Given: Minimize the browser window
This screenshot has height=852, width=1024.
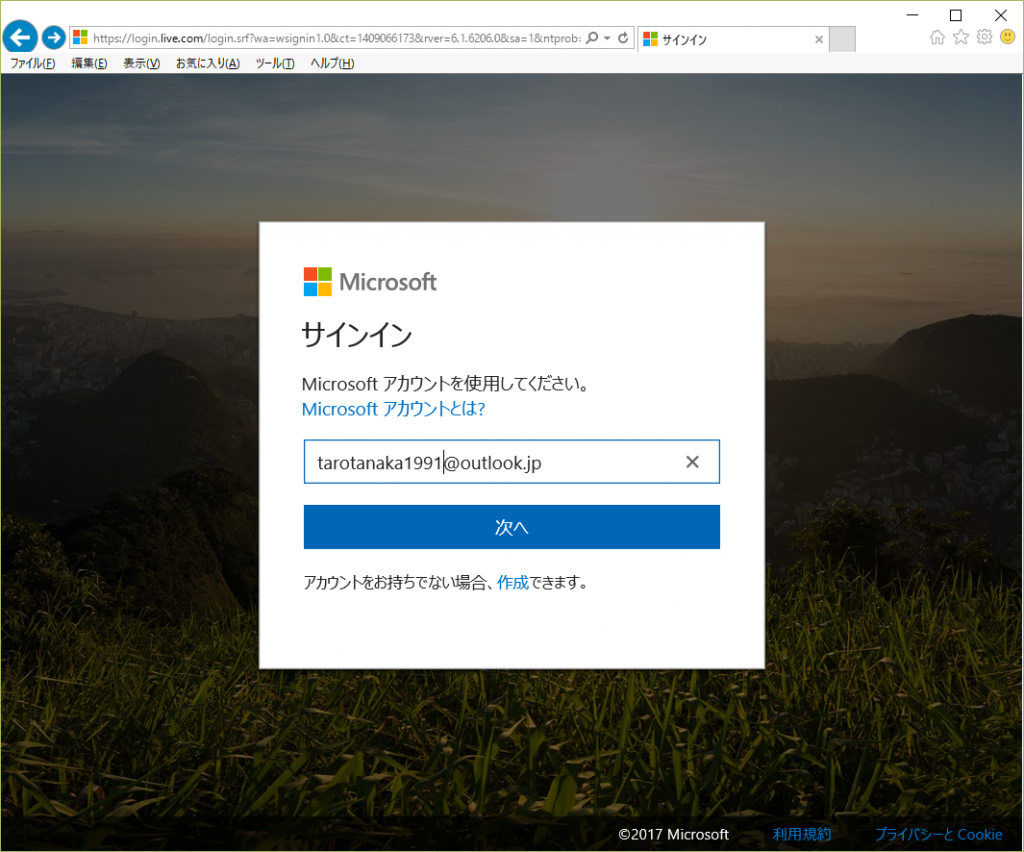Looking at the screenshot, I should pos(912,14).
